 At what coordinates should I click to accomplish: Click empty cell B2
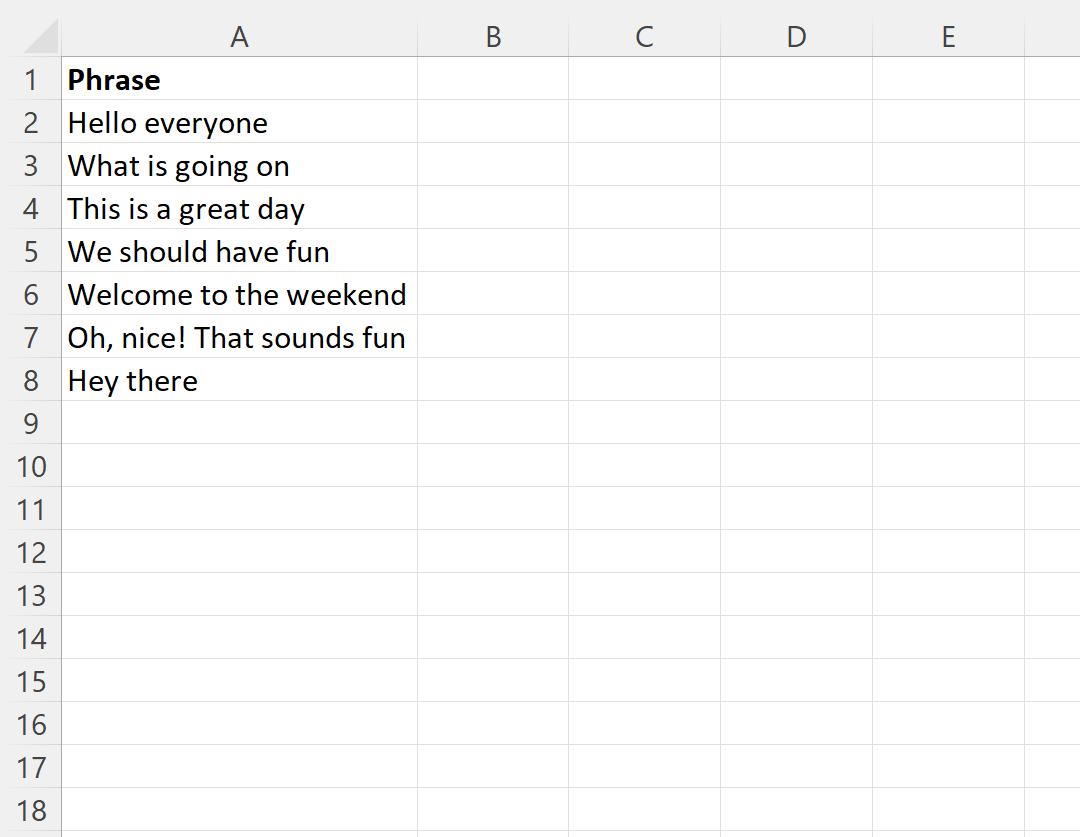coord(493,122)
